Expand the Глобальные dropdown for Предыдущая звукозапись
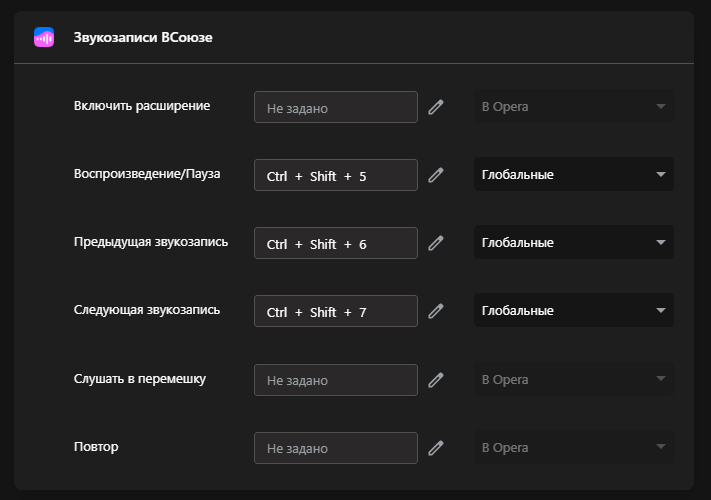This screenshot has width=711, height=500. click(574, 242)
